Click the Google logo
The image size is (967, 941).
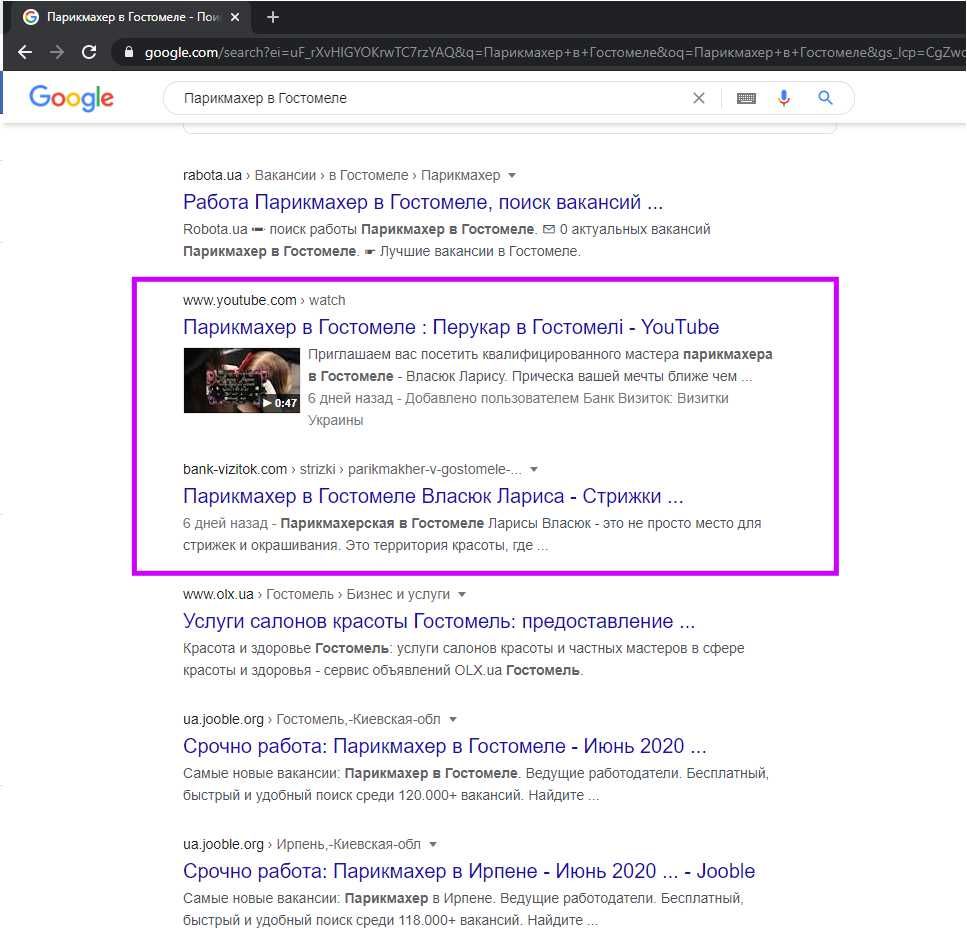[x=71, y=98]
